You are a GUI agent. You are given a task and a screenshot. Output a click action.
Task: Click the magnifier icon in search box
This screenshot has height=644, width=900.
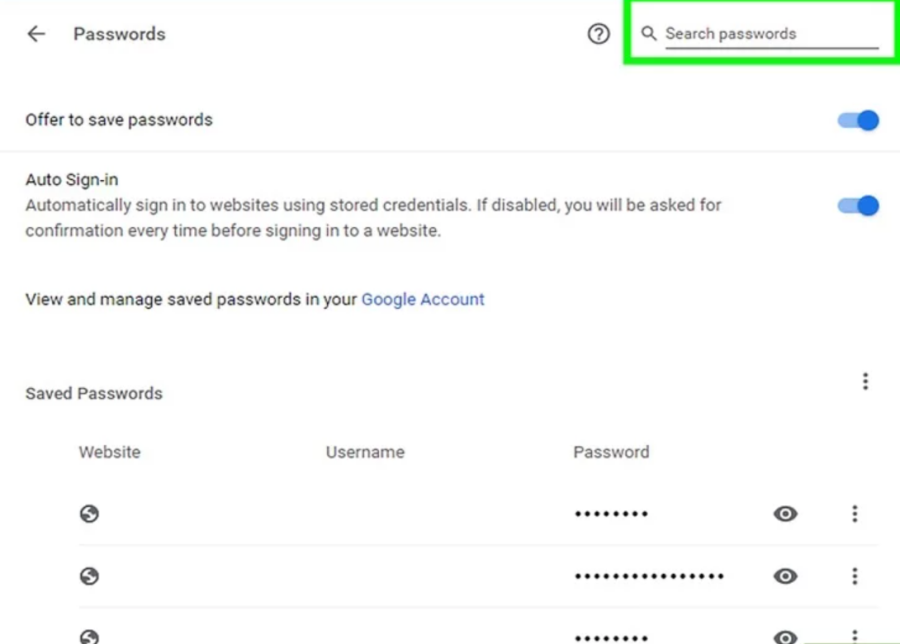[649, 33]
